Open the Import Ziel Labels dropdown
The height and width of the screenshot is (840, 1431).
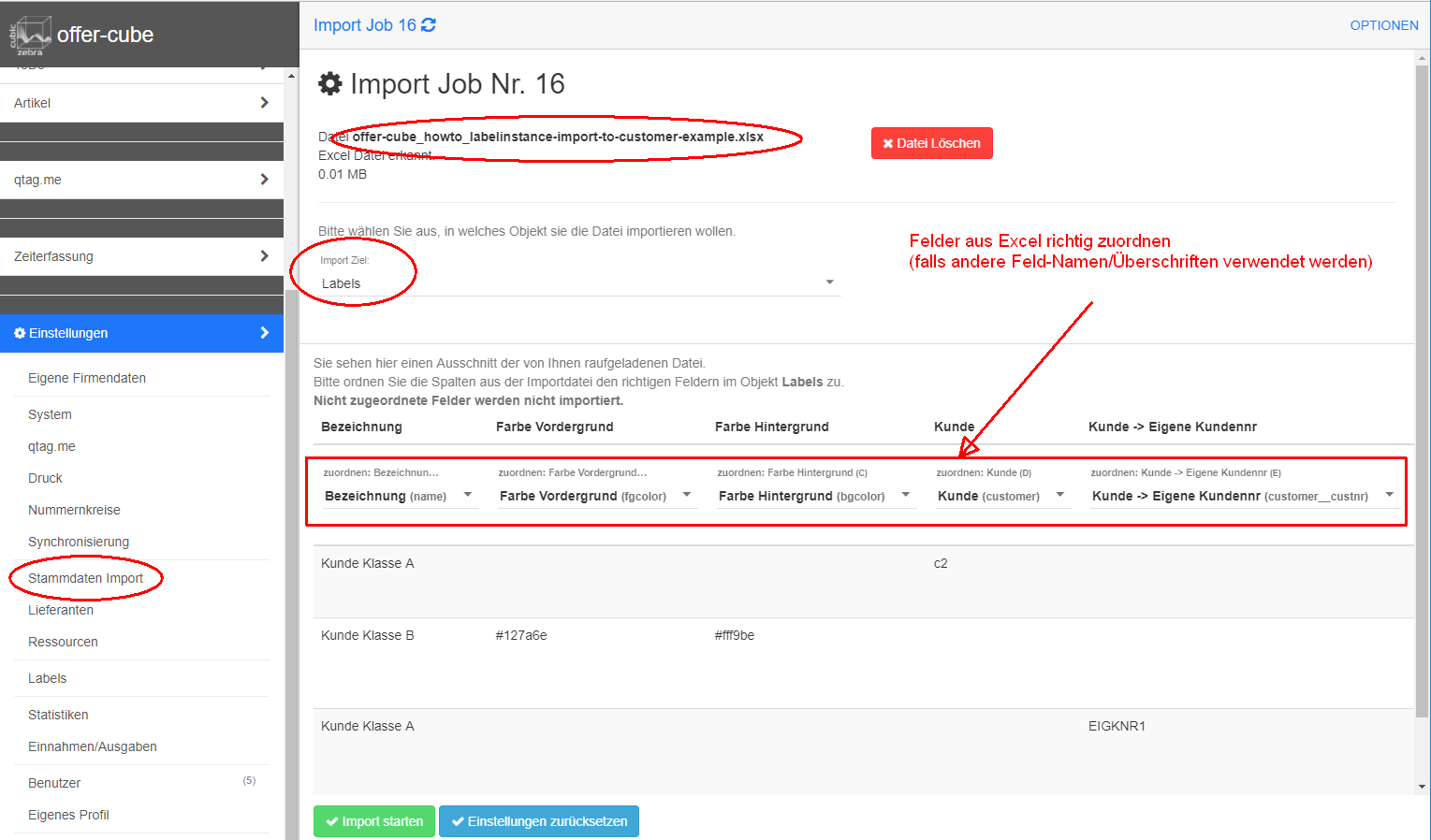coord(578,282)
